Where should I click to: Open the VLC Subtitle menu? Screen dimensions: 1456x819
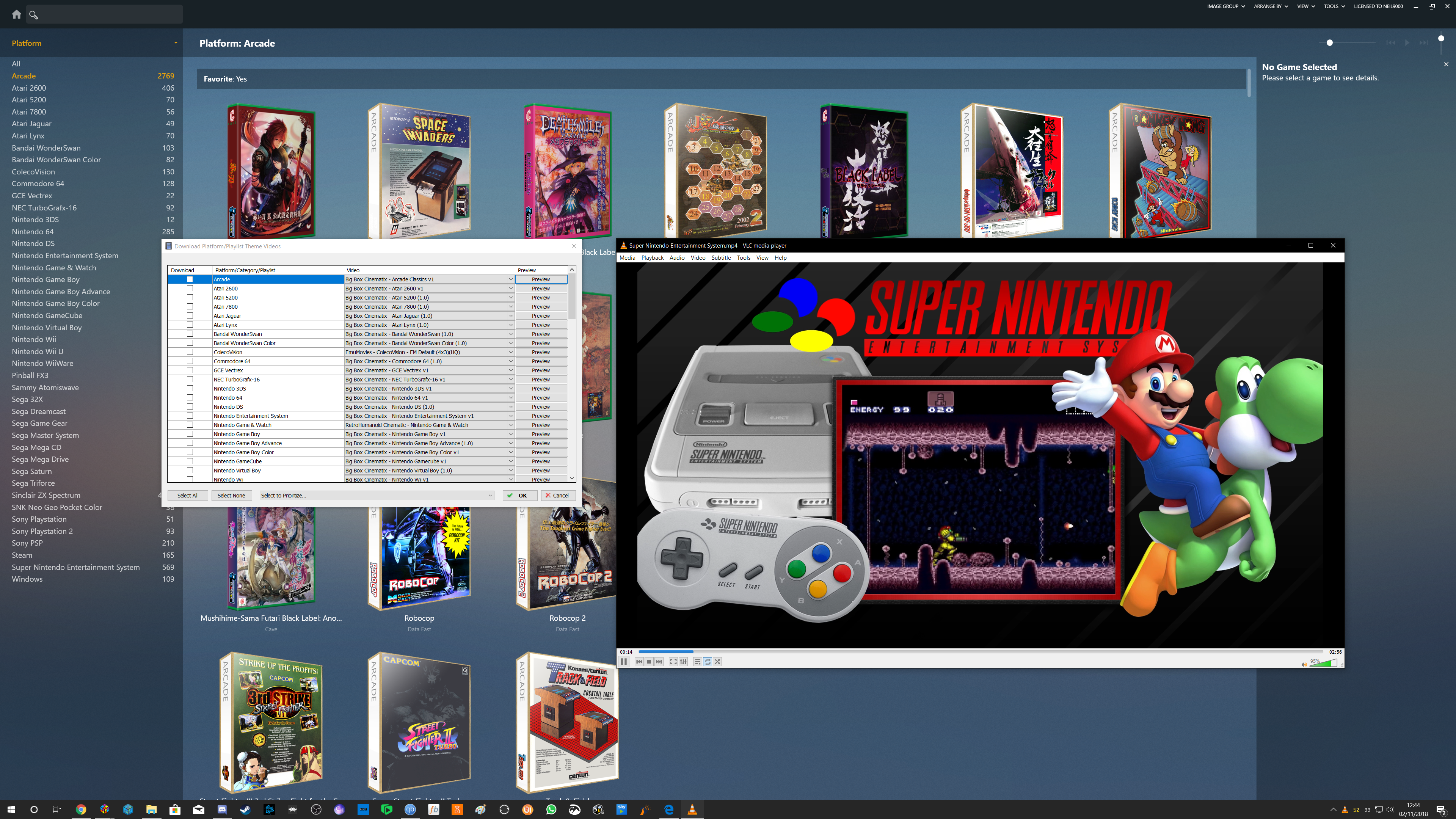(721, 258)
